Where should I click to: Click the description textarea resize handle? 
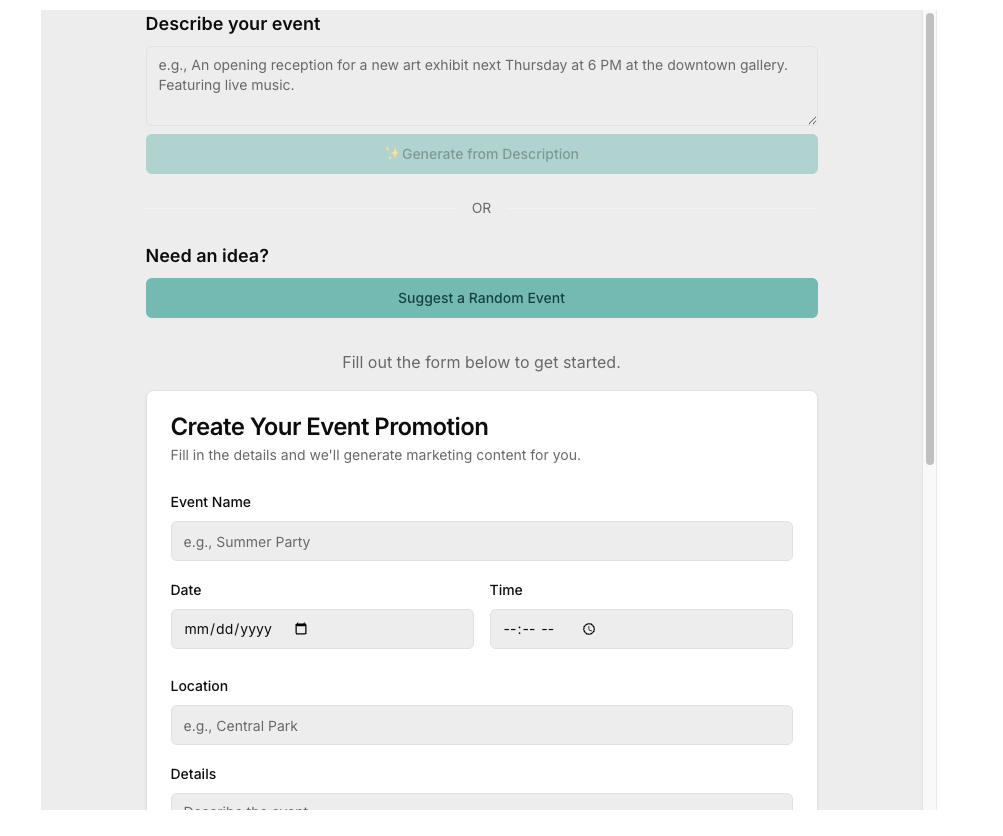point(812,120)
